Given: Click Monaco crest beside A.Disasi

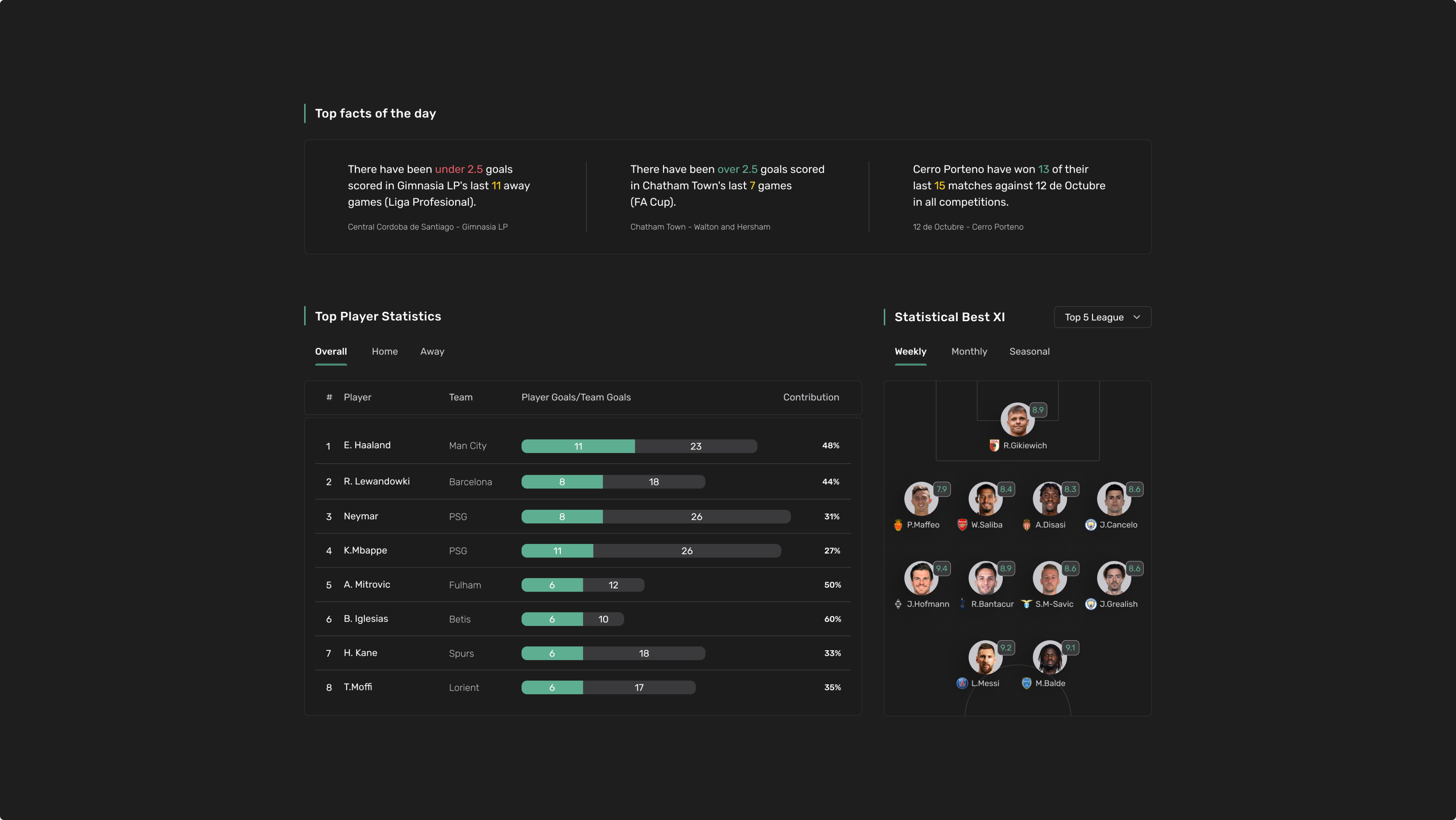Looking at the screenshot, I should pyautogui.click(x=1027, y=525).
